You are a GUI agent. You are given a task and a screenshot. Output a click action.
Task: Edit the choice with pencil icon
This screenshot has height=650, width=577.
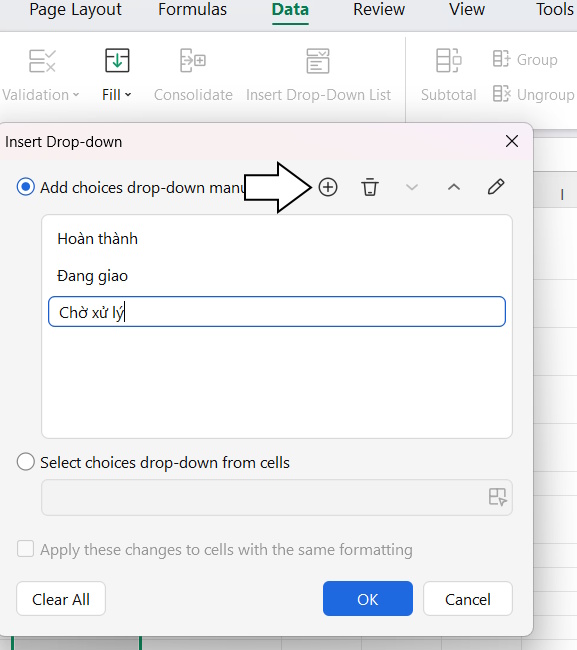pos(496,187)
